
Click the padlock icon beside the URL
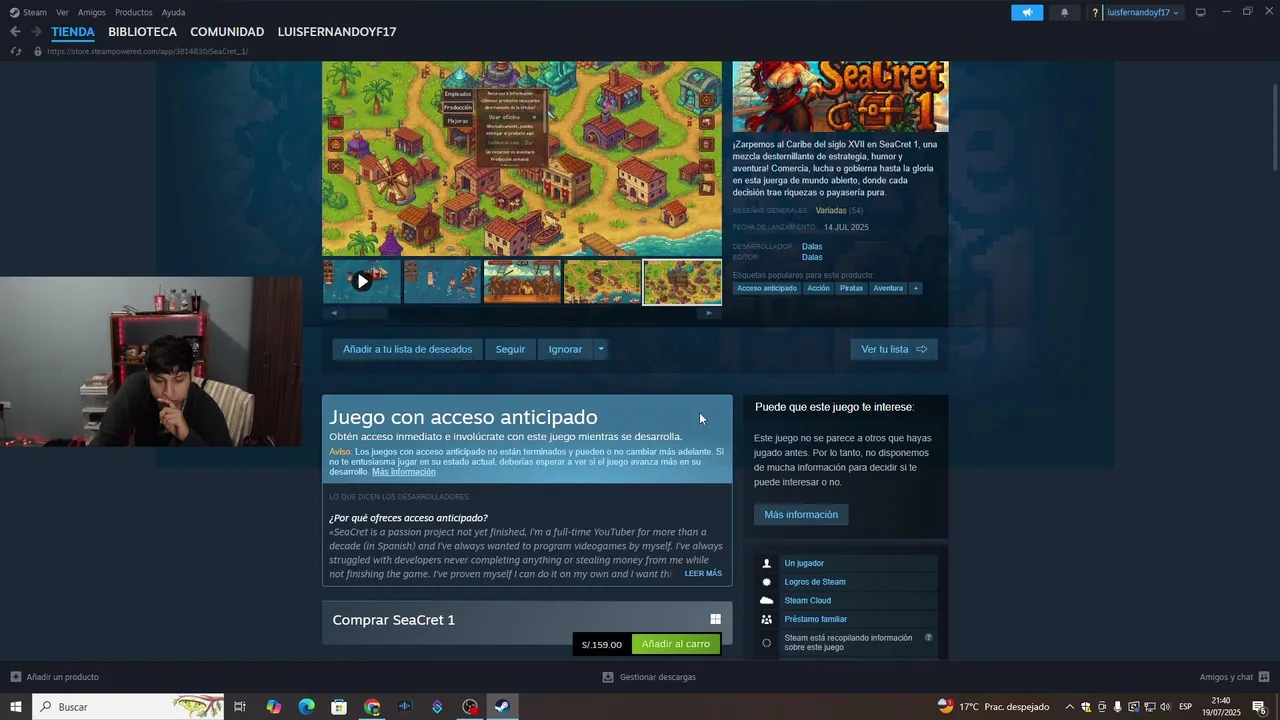pyautogui.click(x=38, y=51)
